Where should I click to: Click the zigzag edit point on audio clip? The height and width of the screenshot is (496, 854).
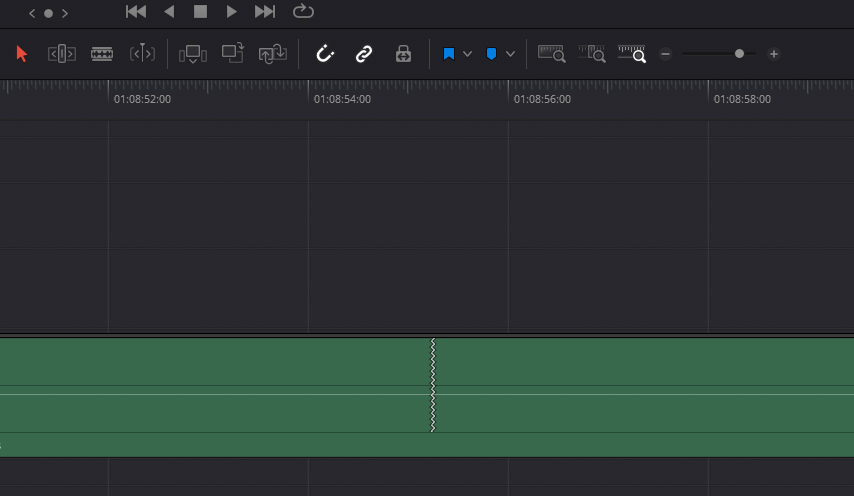[x=433, y=386]
